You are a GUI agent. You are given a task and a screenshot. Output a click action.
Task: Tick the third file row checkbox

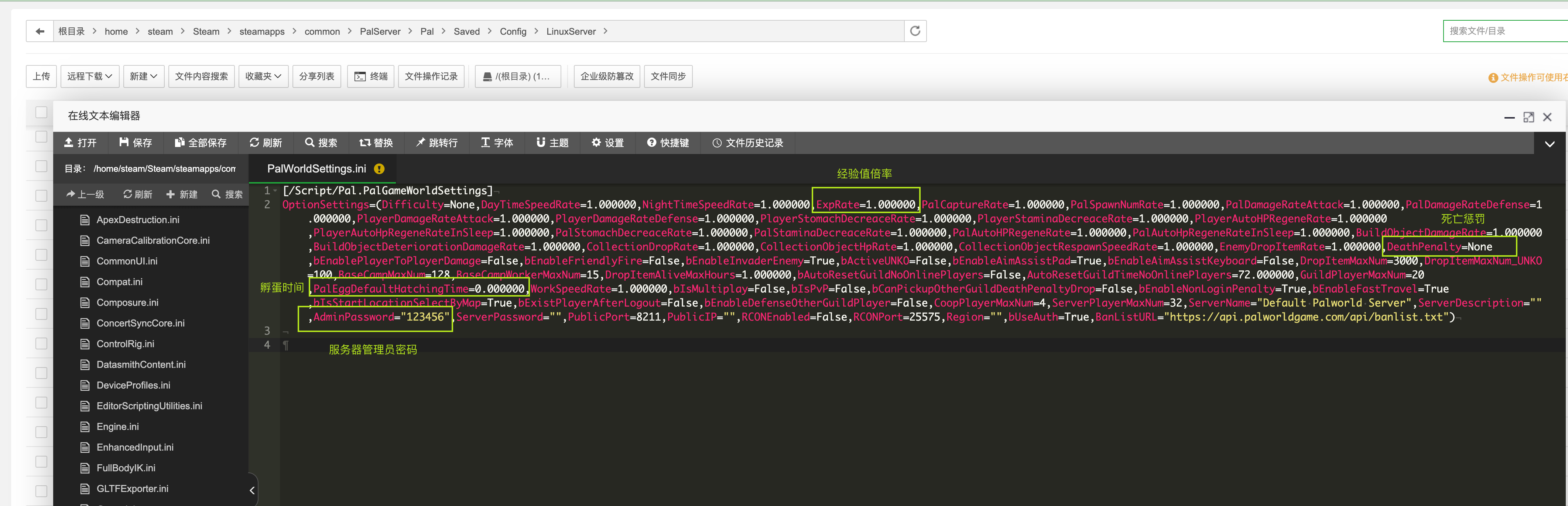tap(41, 196)
